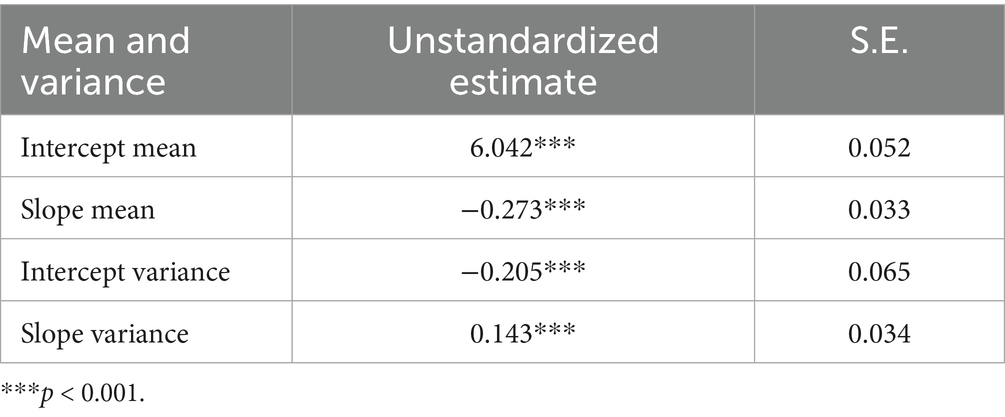
Task: Click the 0.033 standard error value
Action: coord(879,210)
